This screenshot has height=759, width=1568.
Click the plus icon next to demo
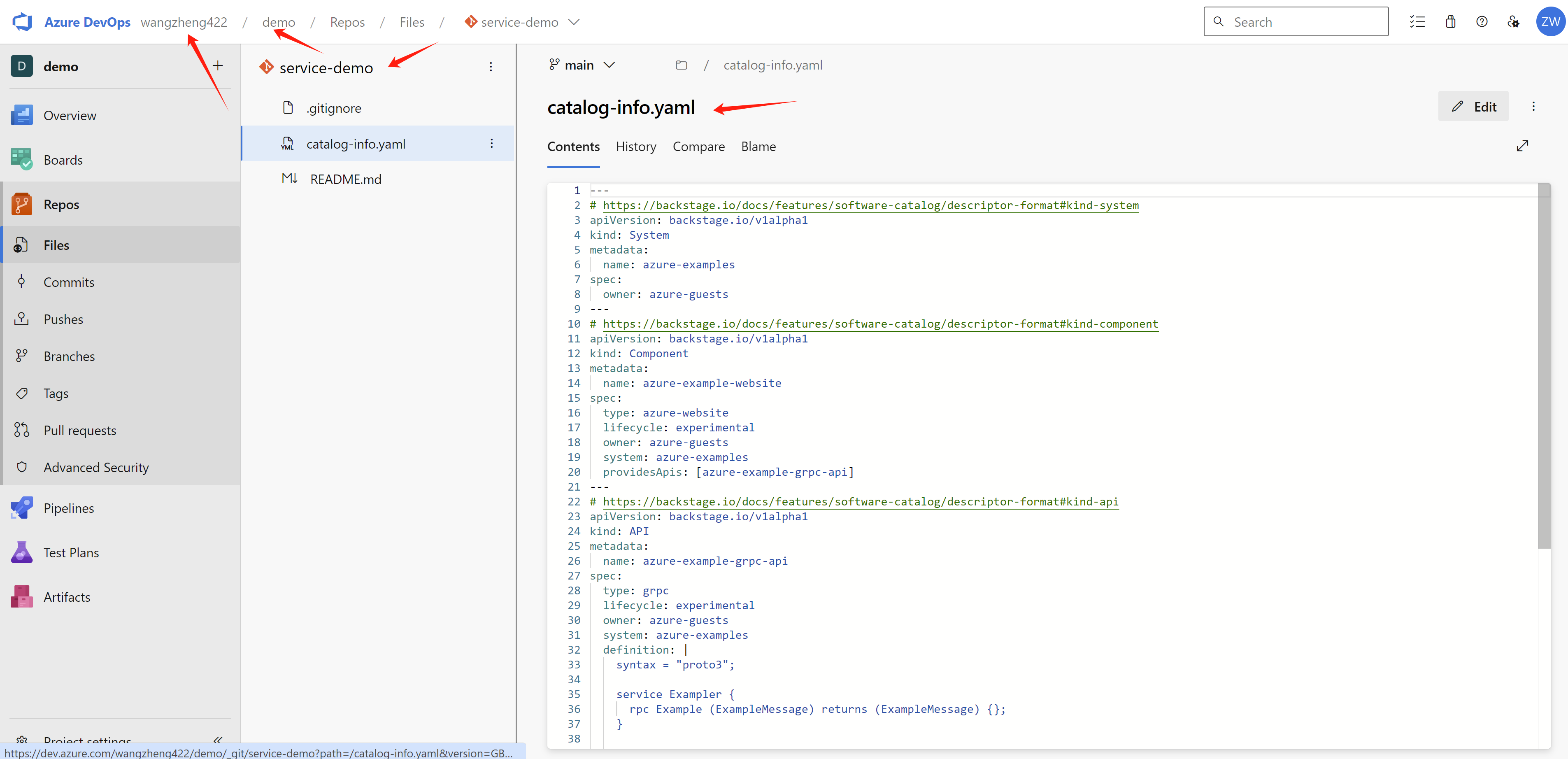[x=218, y=66]
